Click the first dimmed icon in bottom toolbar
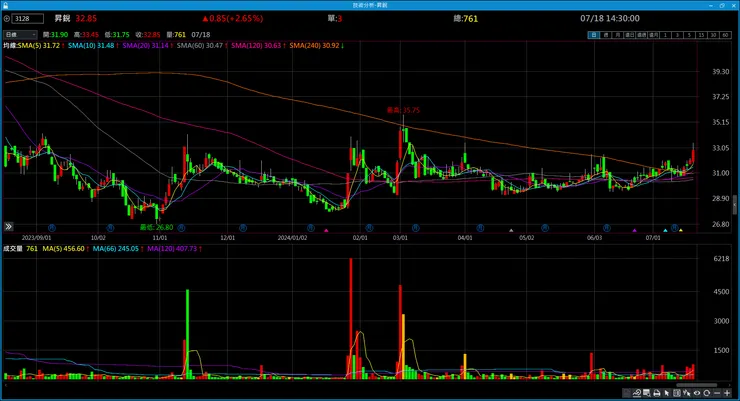 click(x=627, y=393)
